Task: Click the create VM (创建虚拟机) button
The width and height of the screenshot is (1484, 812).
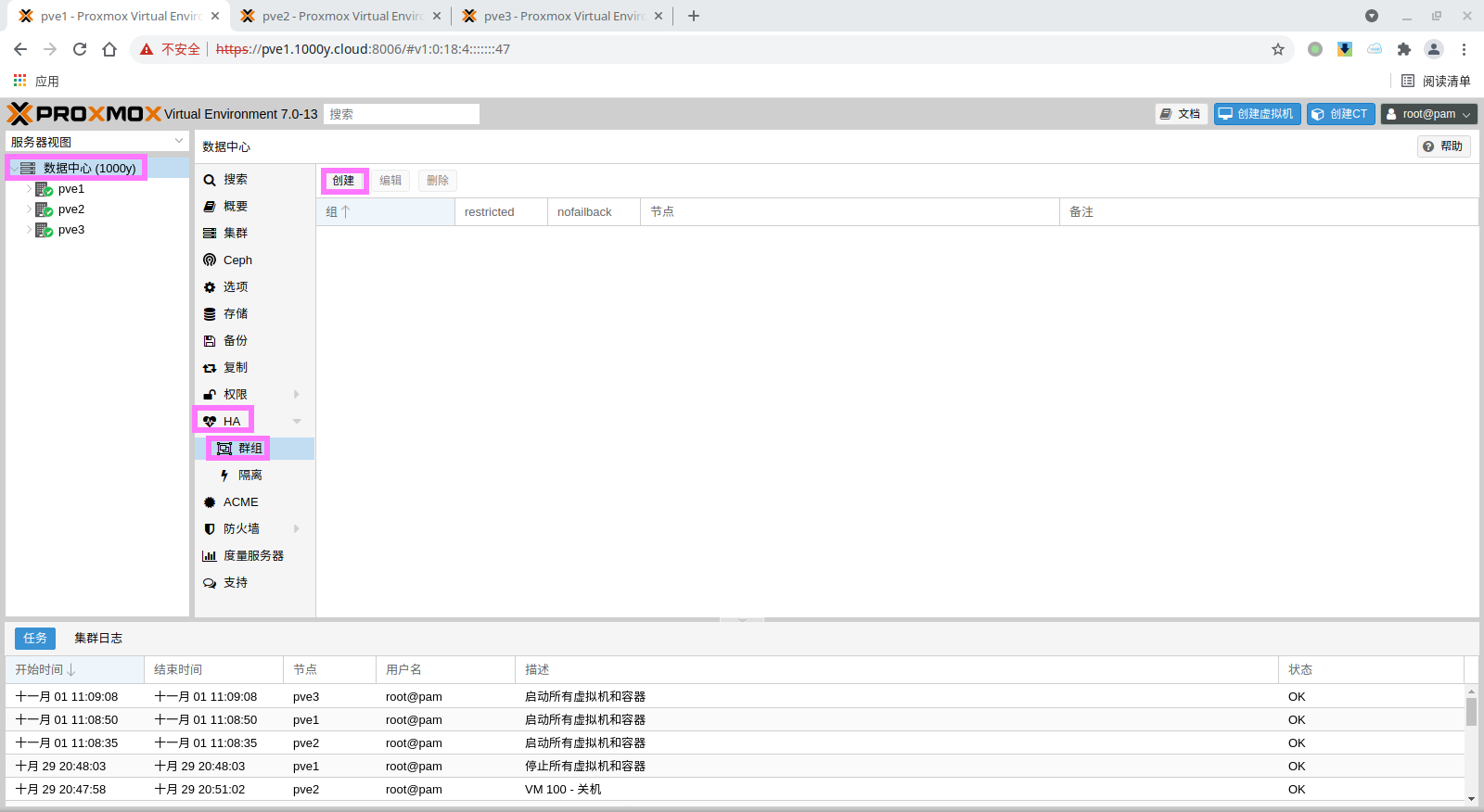Action: coord(1257,114)
